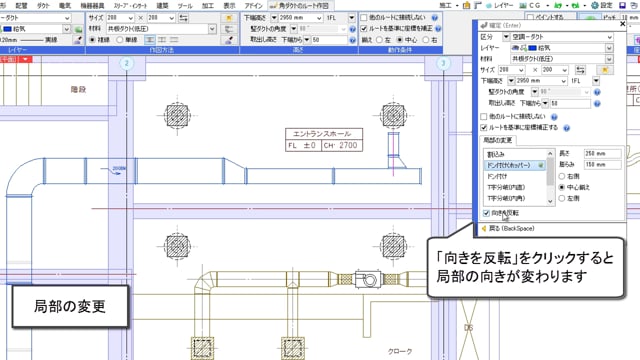
Task: Select the 右側 radio button
Action: point(562,176)
